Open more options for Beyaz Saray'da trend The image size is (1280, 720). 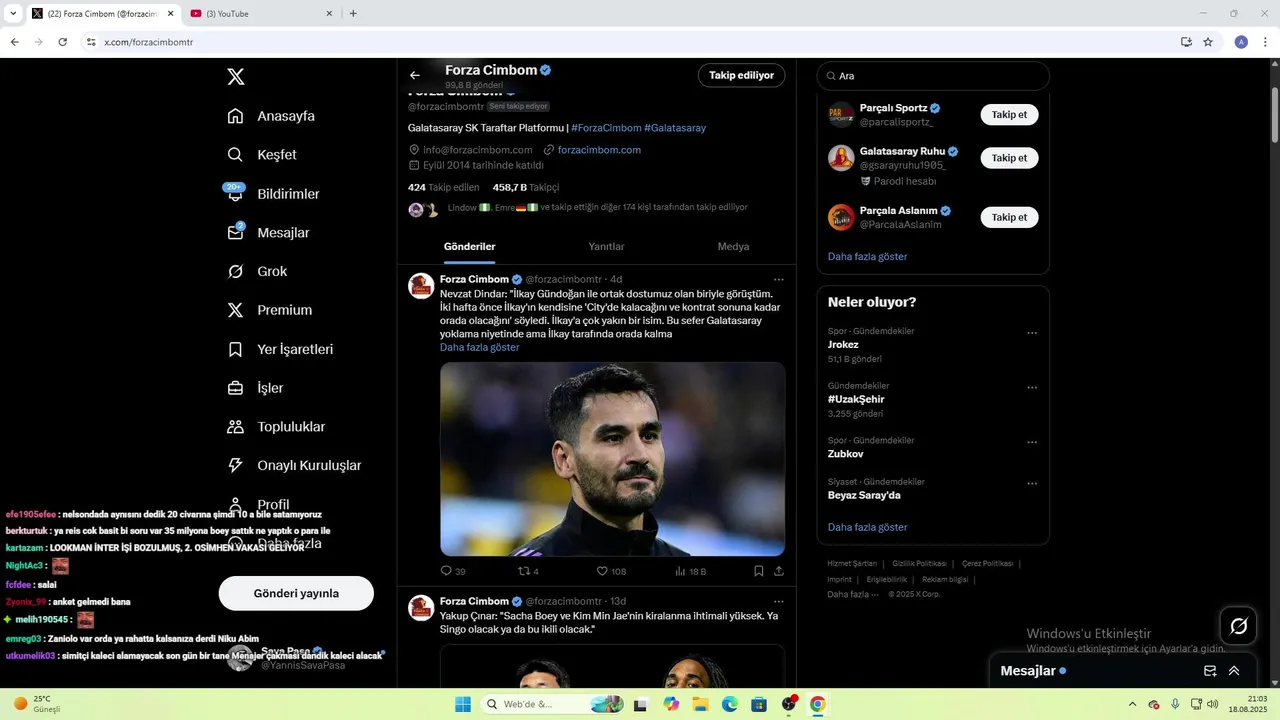coord(1032,484)
